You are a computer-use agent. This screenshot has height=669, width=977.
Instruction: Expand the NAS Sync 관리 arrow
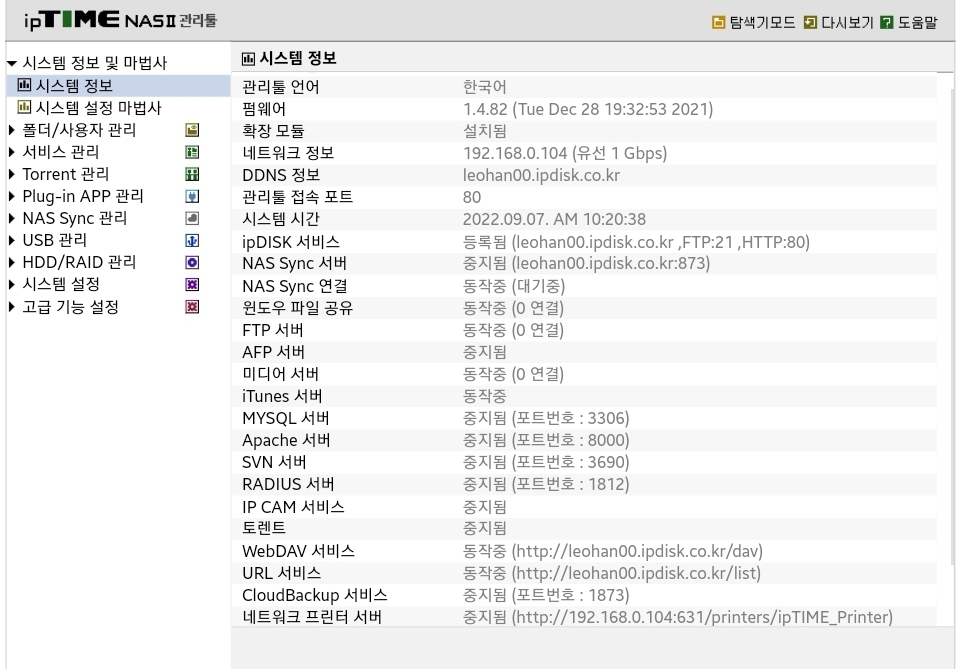pos(11,219)
